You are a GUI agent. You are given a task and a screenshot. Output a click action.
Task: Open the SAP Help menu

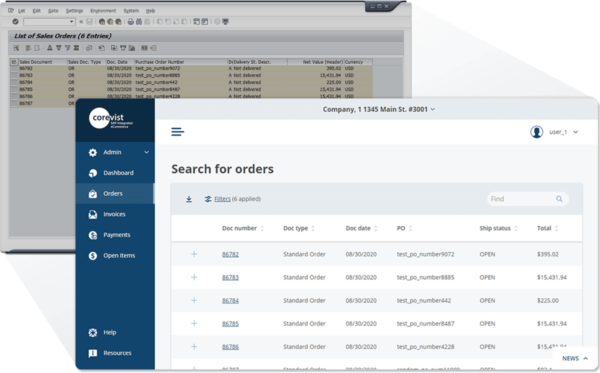(x=150, y=11)
